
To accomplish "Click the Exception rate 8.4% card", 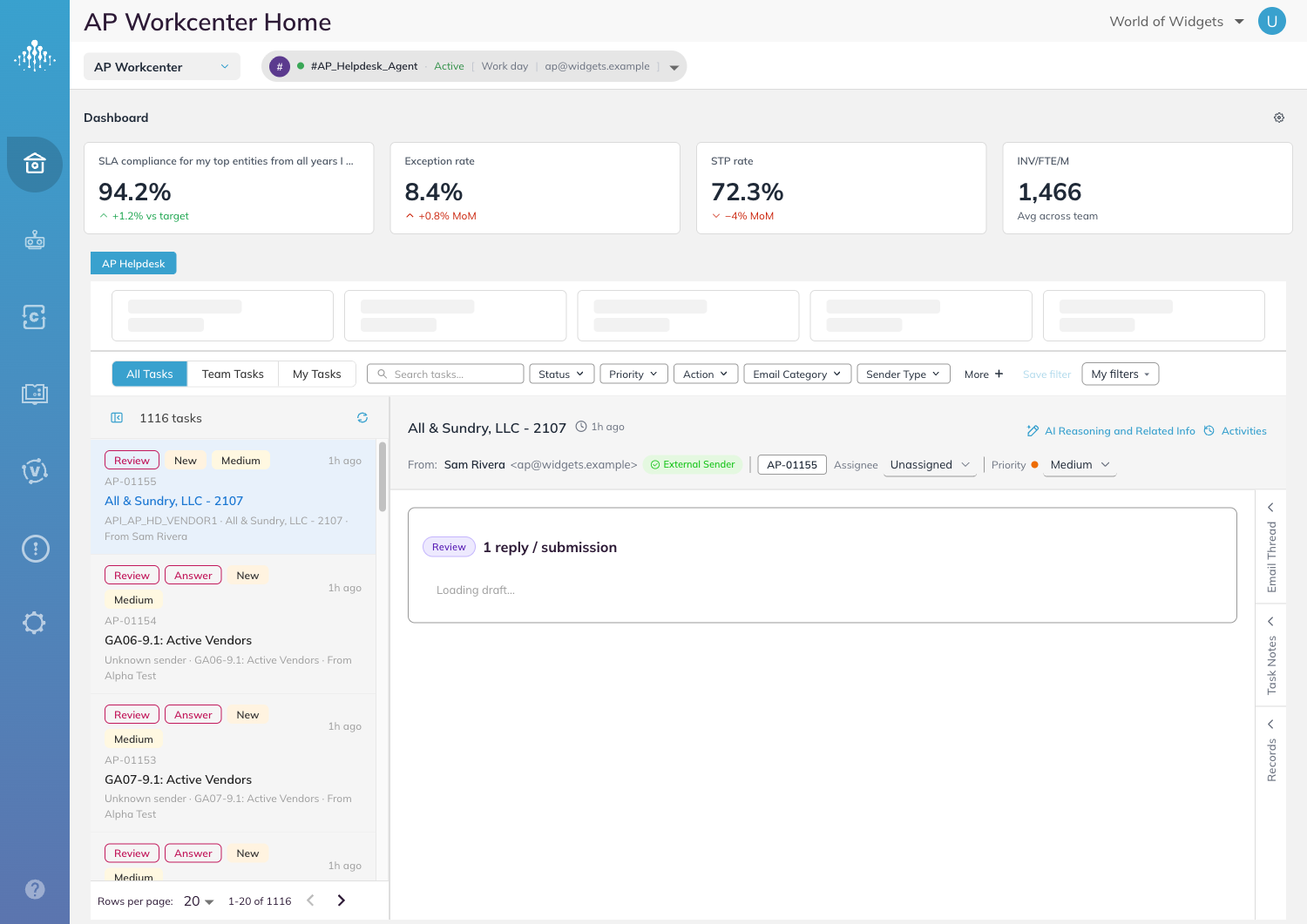I will 535,188.
